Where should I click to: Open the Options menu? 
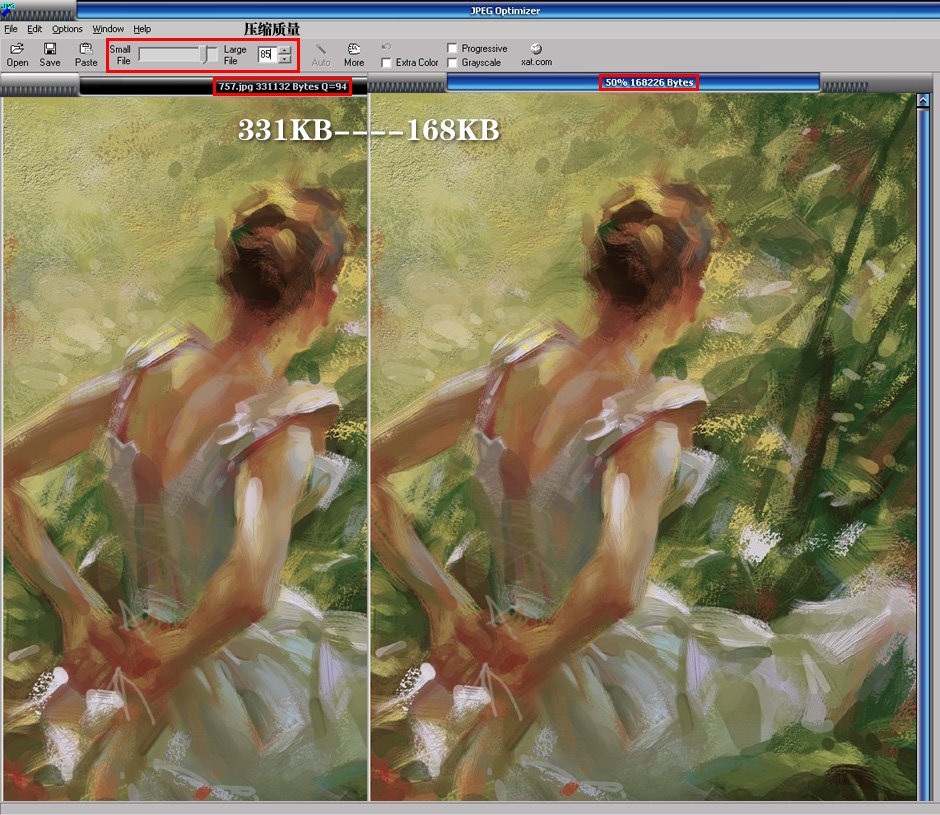67,29
